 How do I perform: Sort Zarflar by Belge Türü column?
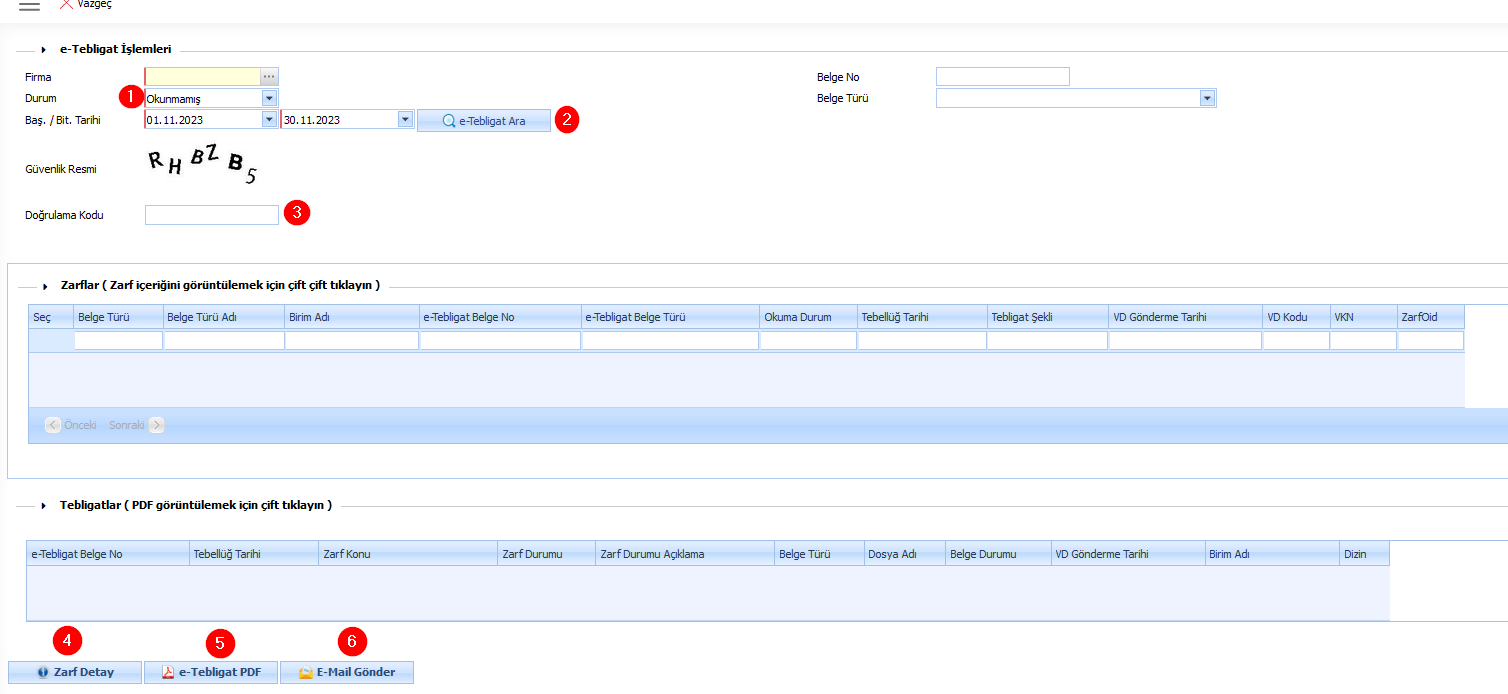(119, 317)
